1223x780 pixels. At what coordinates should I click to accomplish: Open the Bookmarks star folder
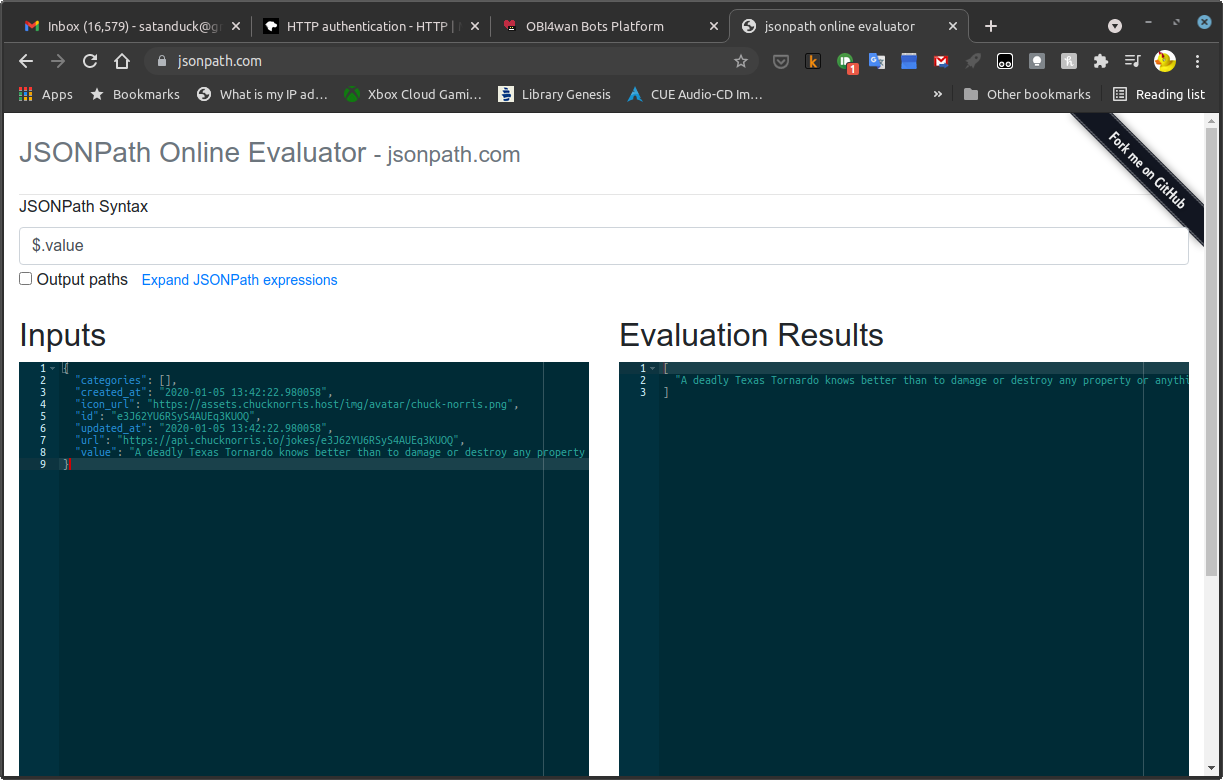pos(135,94)
